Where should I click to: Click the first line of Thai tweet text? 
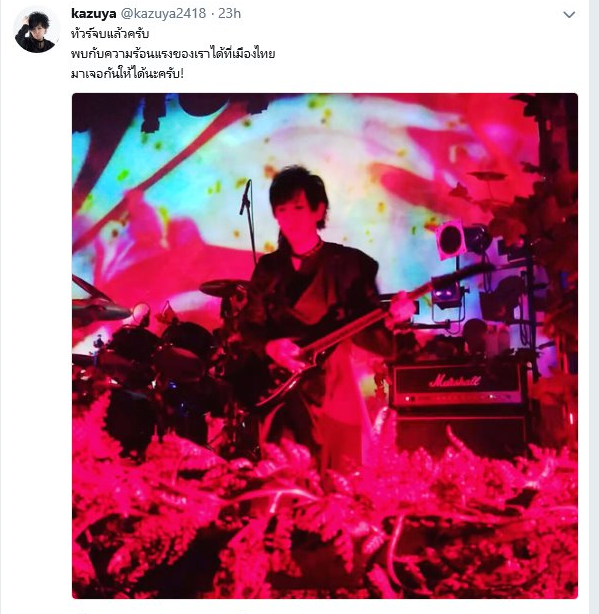tap(110, 34)
